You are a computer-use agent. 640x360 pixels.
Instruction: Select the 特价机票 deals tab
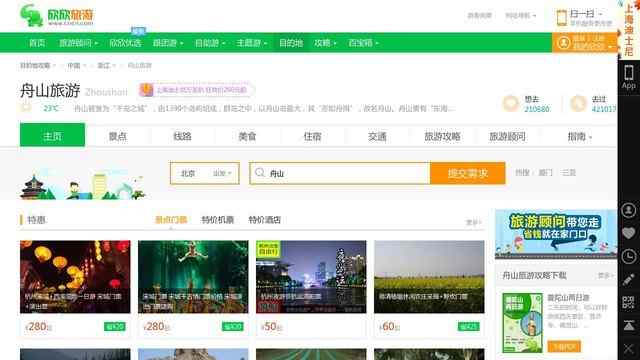[218, 220]
